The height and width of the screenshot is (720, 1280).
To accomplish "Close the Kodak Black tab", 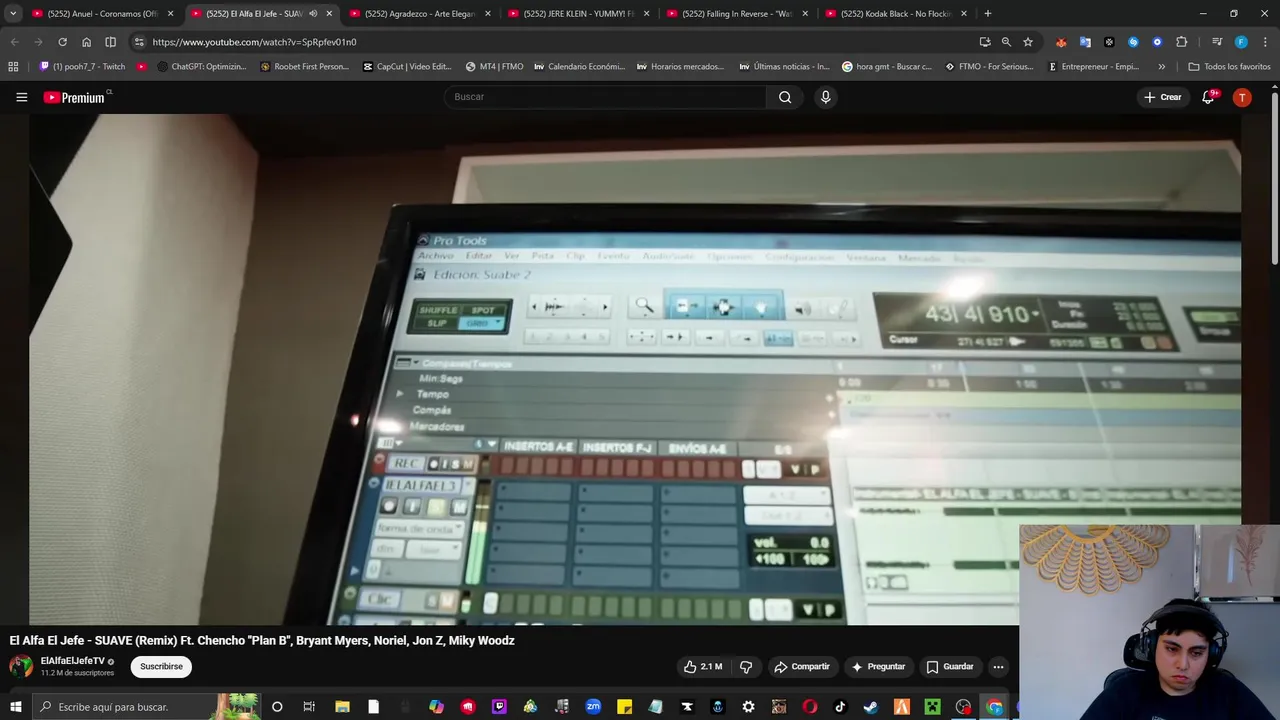I will [x=964, y=14].
